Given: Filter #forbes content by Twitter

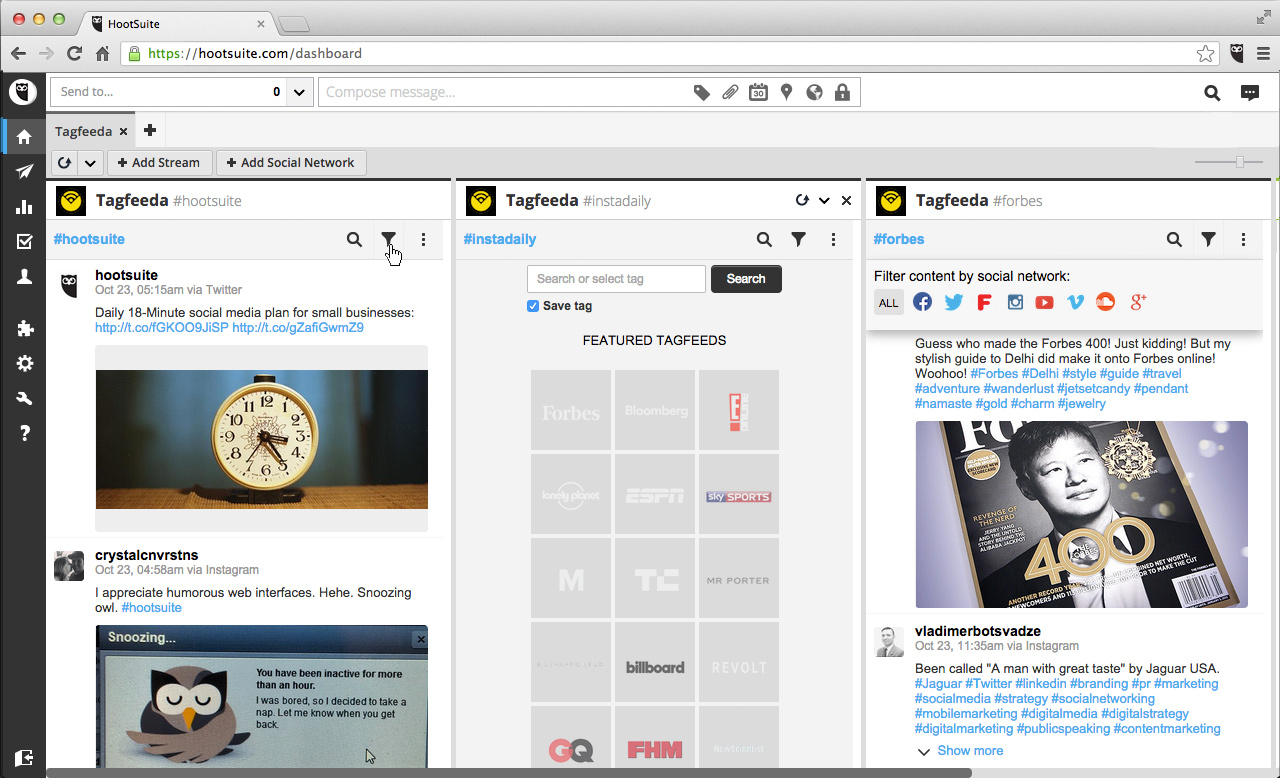Looking at the screenshot, I should point(953,302).
